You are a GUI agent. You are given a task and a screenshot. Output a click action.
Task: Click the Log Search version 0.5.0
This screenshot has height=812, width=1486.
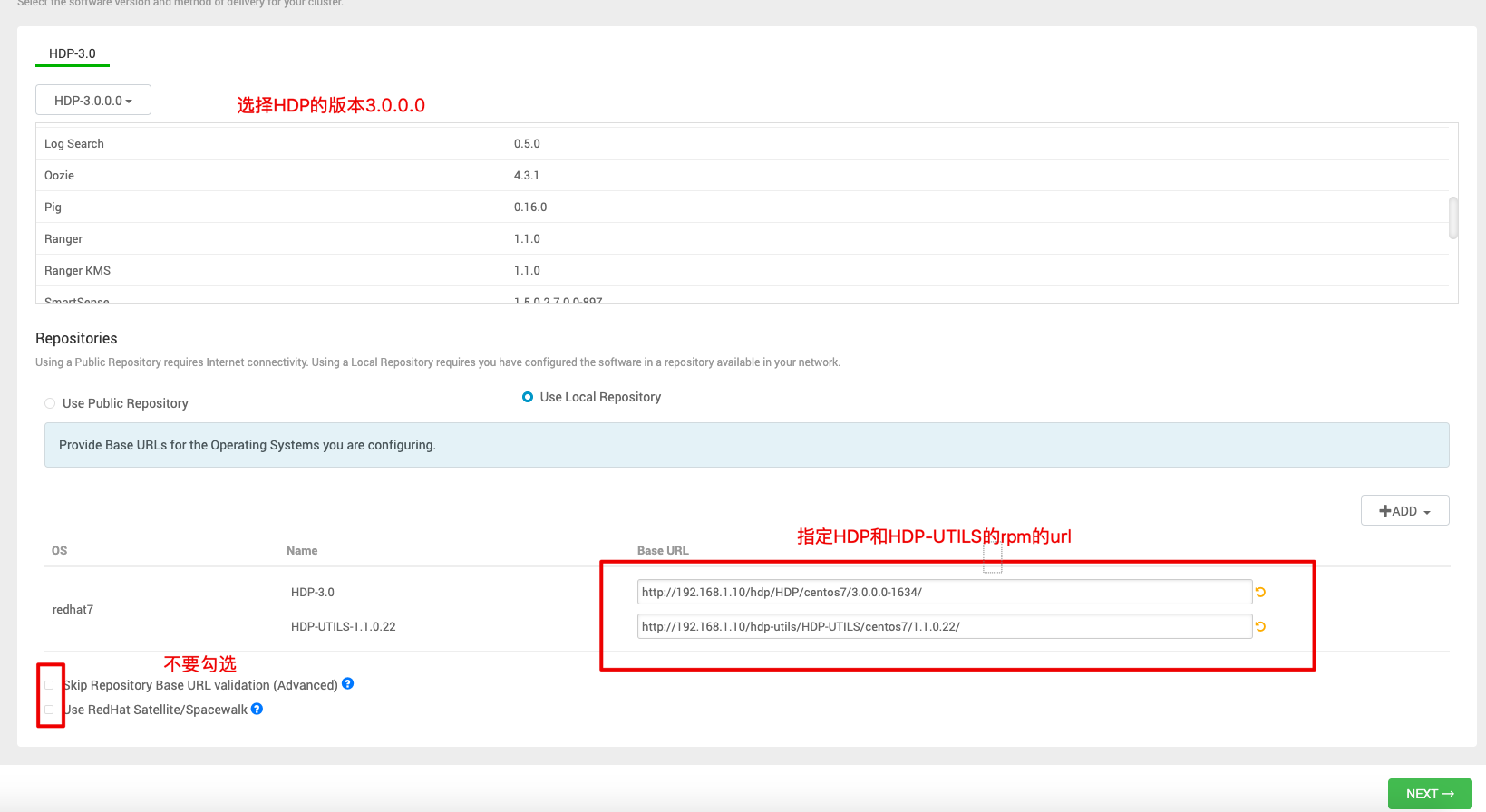pyautogui.click(x=527, y=143)
